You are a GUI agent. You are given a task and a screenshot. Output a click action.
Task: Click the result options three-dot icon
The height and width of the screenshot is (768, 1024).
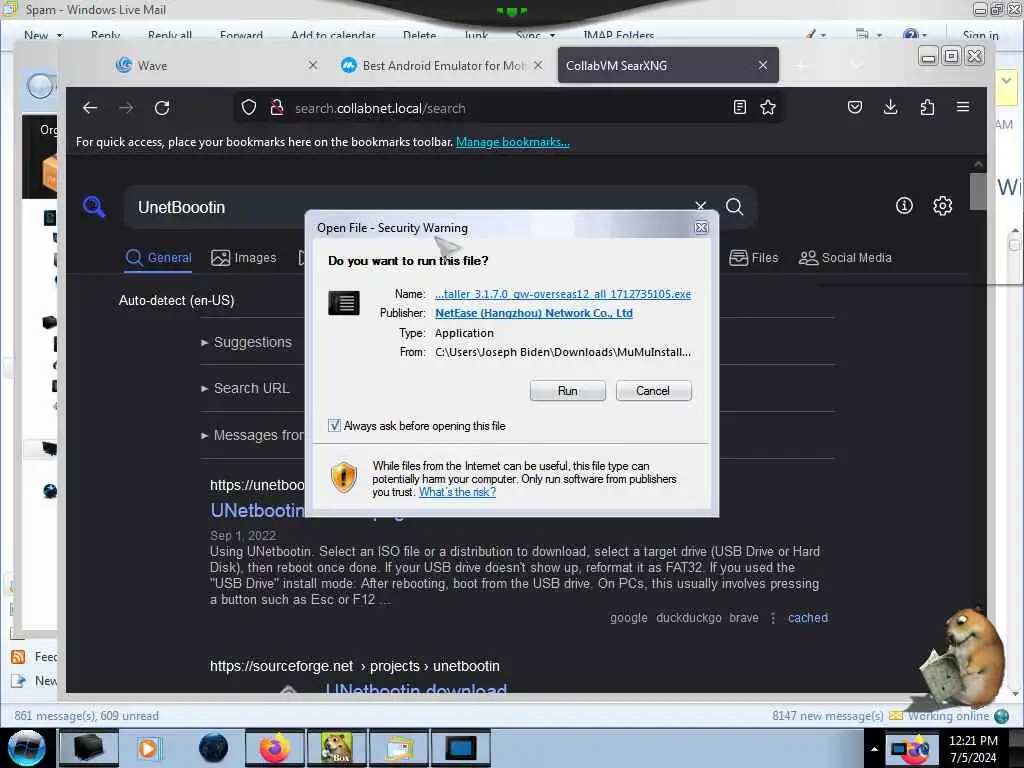click(x=773, y=618)
